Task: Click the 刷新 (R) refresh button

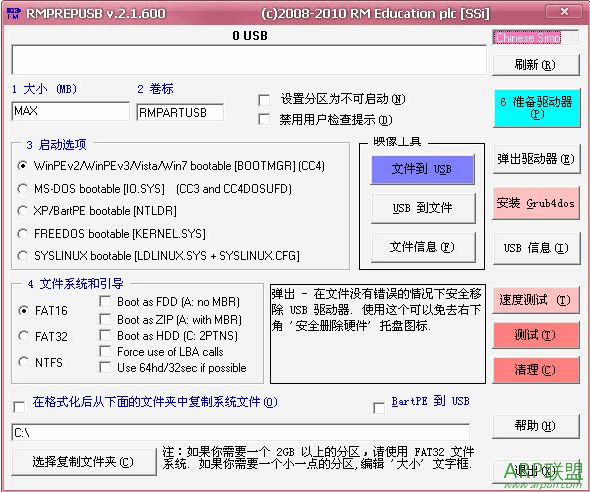Action: [x=535, y=65]
